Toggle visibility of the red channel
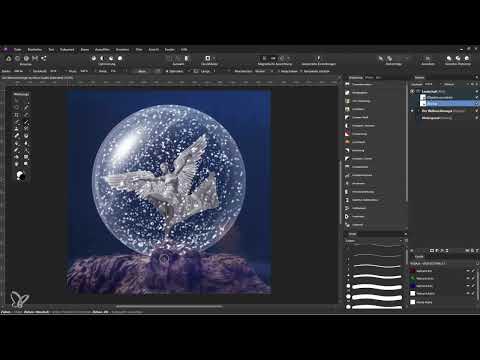 click(468, 271)
